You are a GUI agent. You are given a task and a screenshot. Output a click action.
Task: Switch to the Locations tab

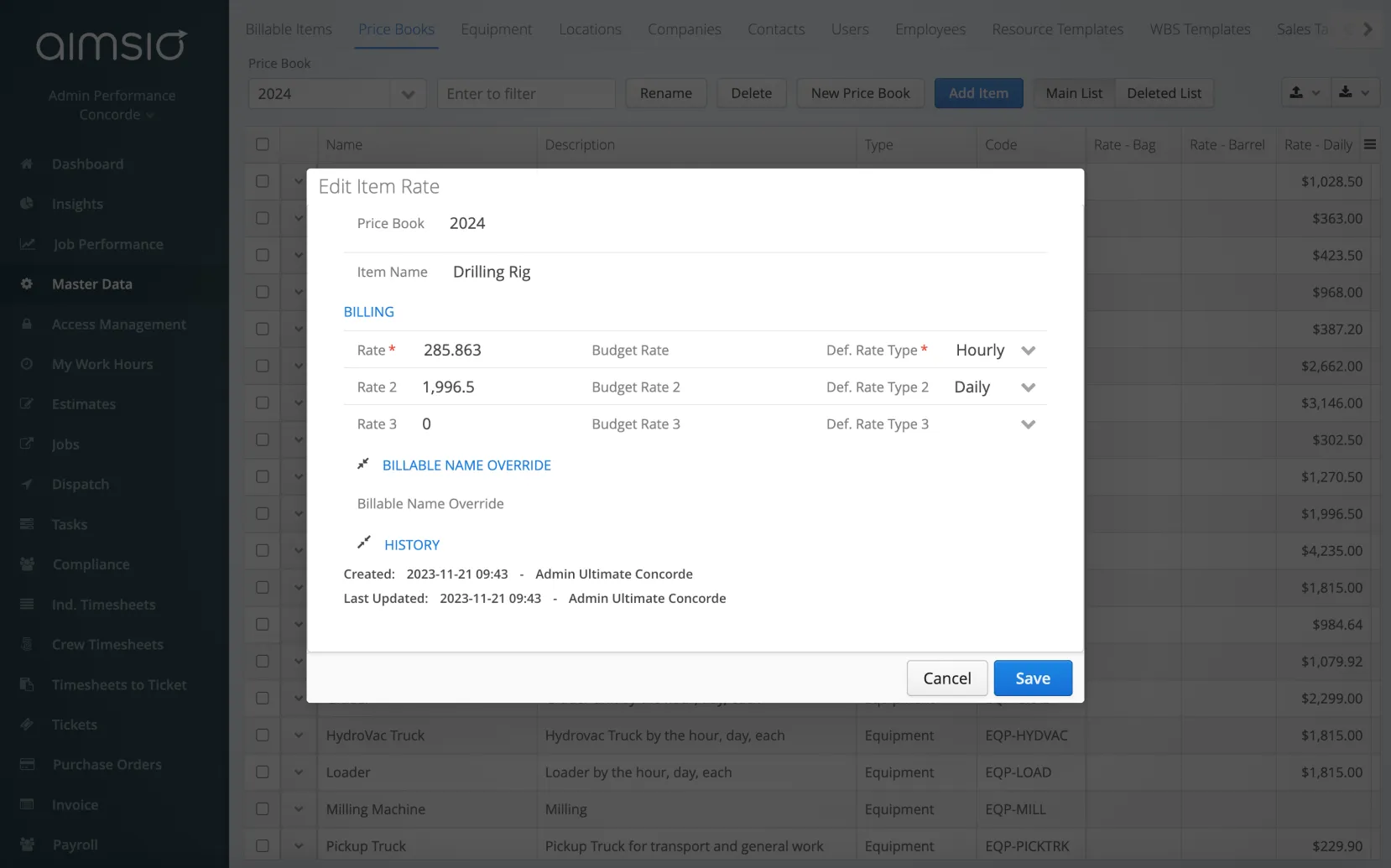click(x=590, y=29)
